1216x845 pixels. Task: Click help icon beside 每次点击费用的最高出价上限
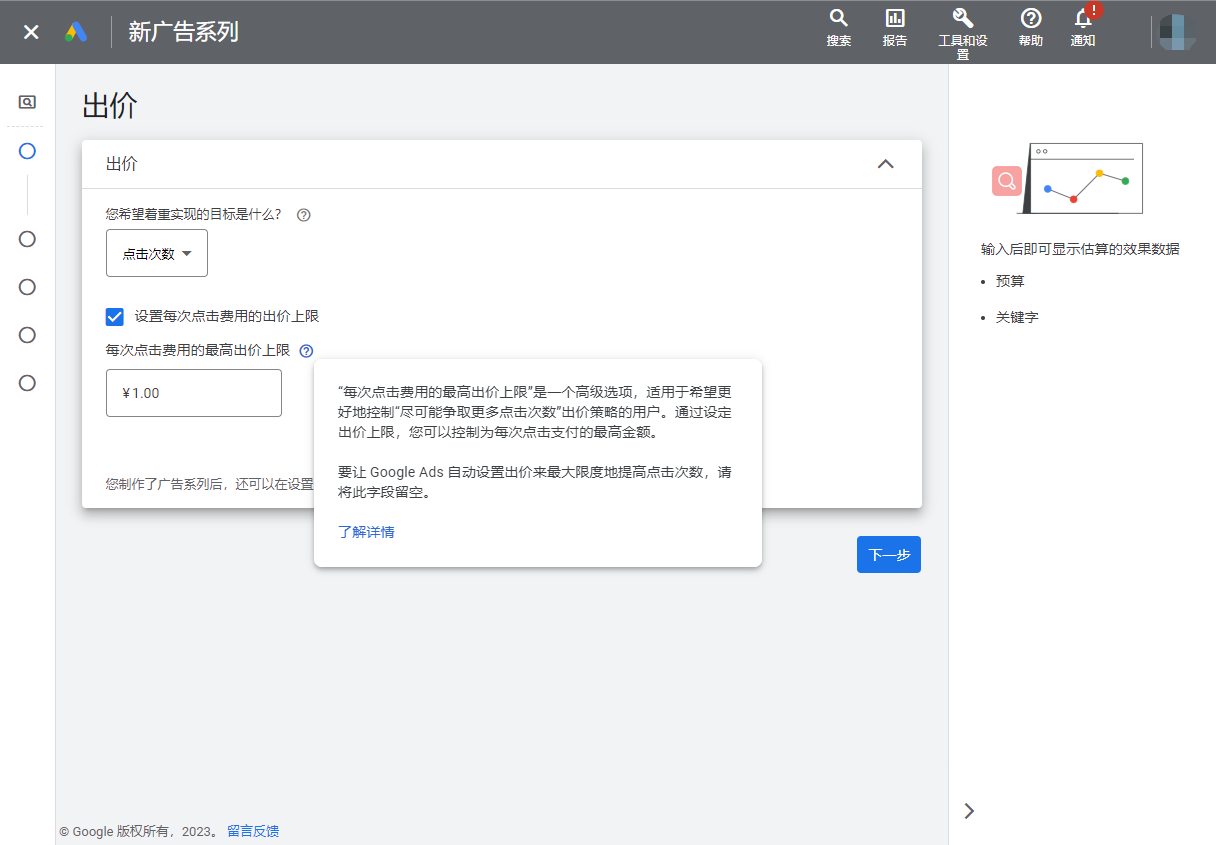tap(306, 351)
